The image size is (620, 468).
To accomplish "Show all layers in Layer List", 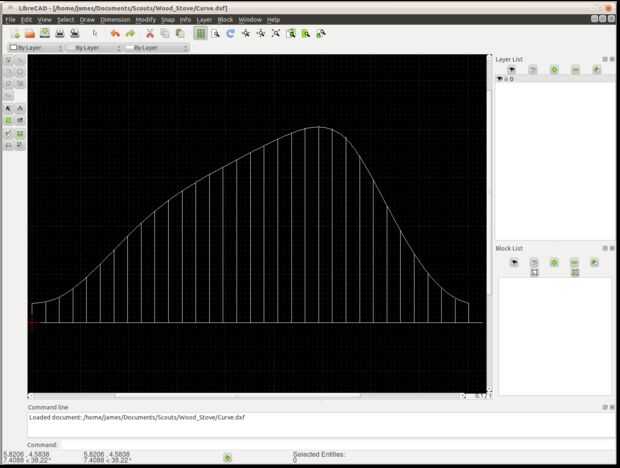I will click(x=512, y=70).
